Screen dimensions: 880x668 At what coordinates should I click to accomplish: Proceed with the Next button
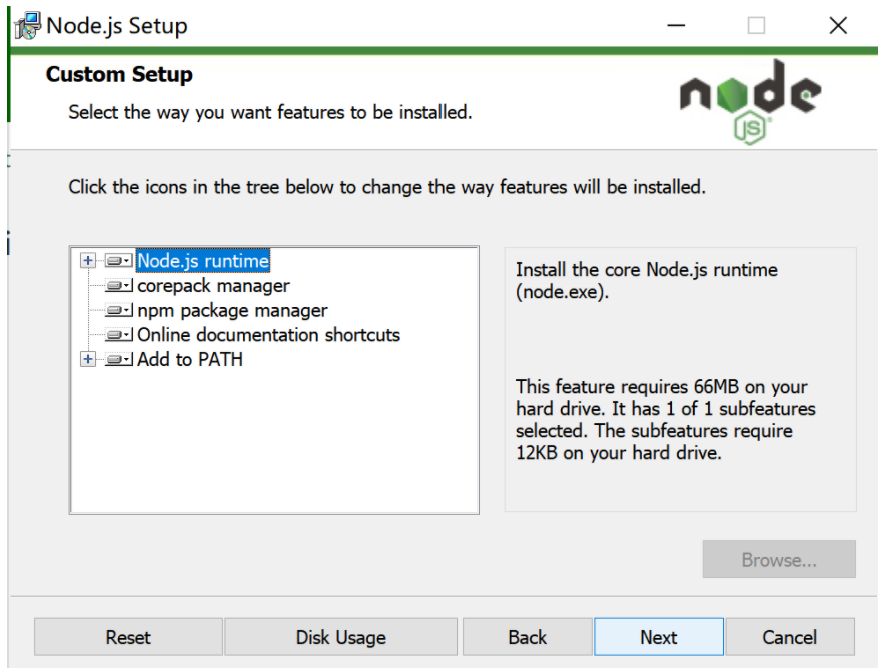[x=659, y=637]
